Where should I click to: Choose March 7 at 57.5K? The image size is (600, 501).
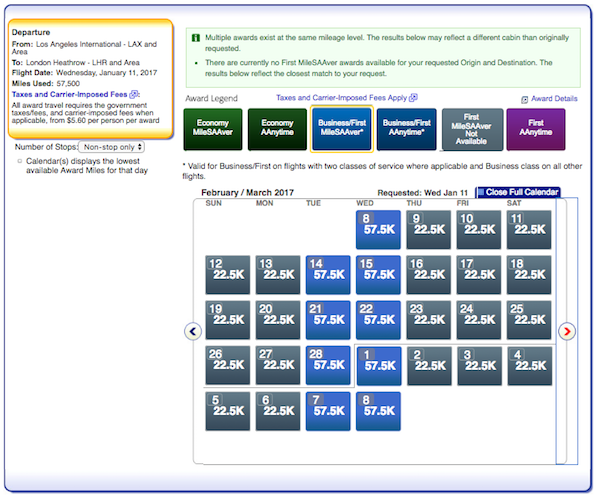pyautogui.click(x=328, y=411)
